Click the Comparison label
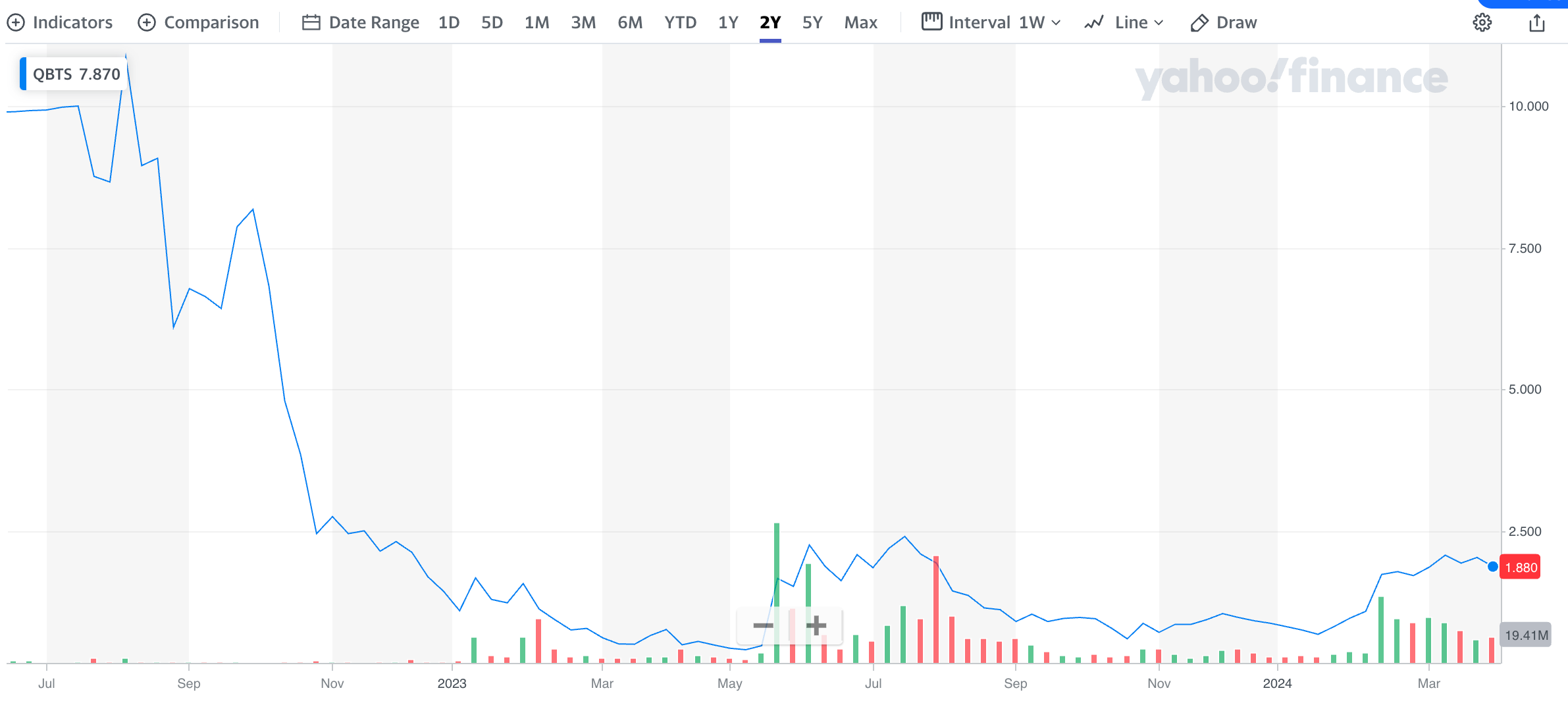Screen dimensions: 1568x707 coord(211,22)
